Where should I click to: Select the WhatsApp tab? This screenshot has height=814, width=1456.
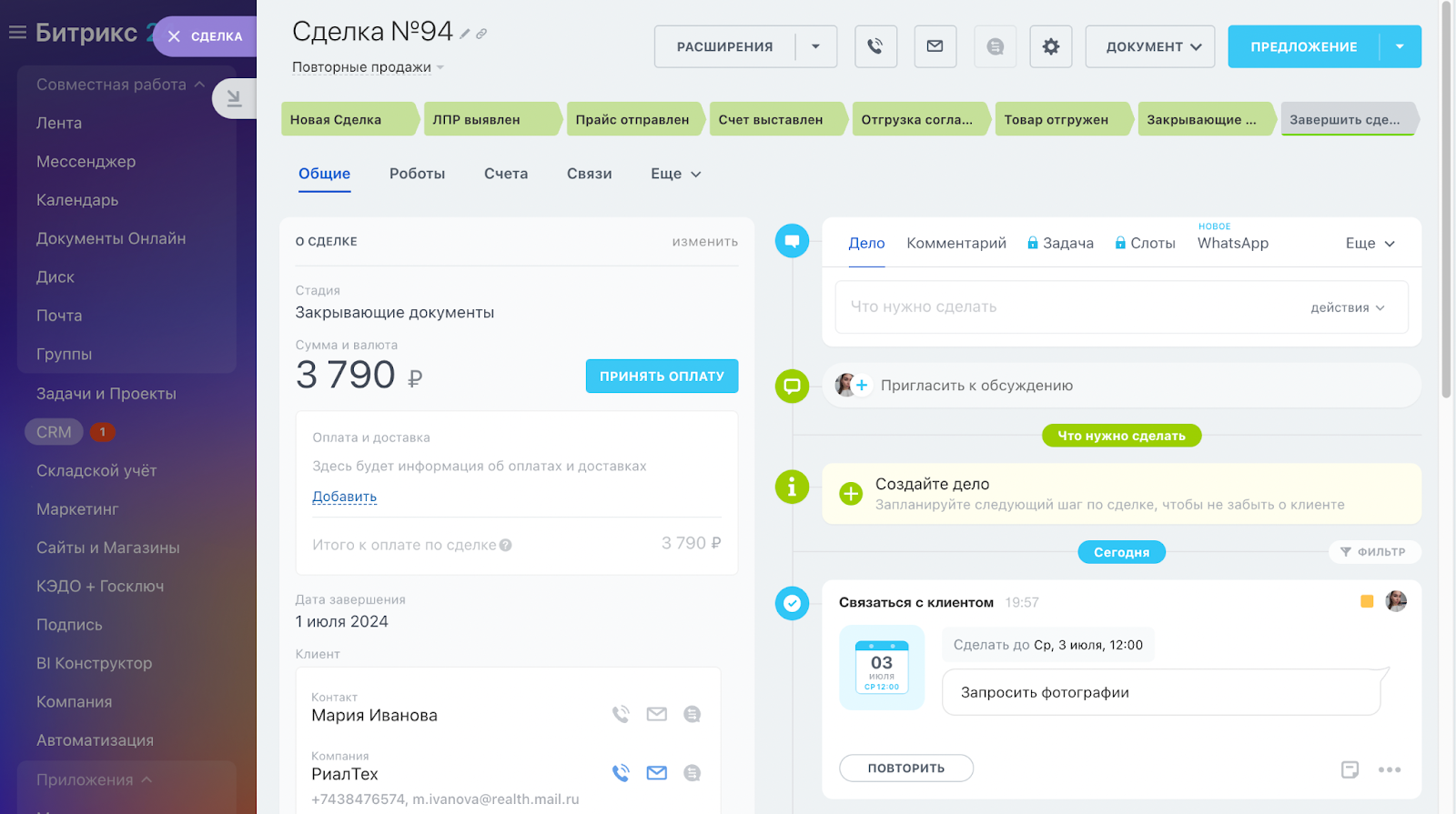(1233, 243)
